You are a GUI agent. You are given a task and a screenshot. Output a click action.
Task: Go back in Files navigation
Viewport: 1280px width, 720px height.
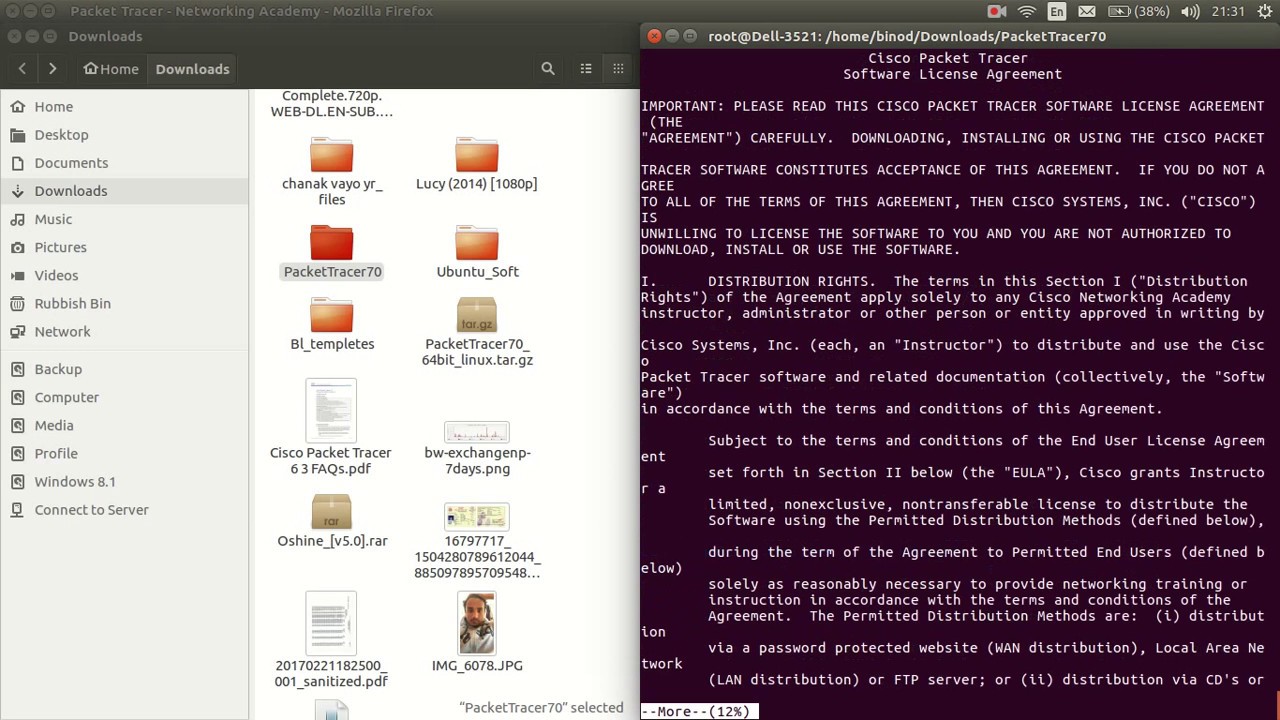pyautogui.click(x=22, y=69)
